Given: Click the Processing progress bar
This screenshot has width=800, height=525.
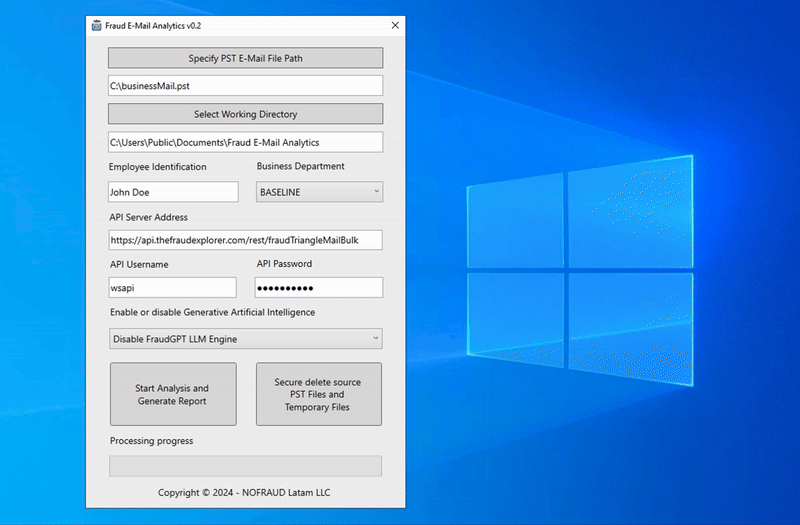Looking at the screenshot, I should click(245, 466).
